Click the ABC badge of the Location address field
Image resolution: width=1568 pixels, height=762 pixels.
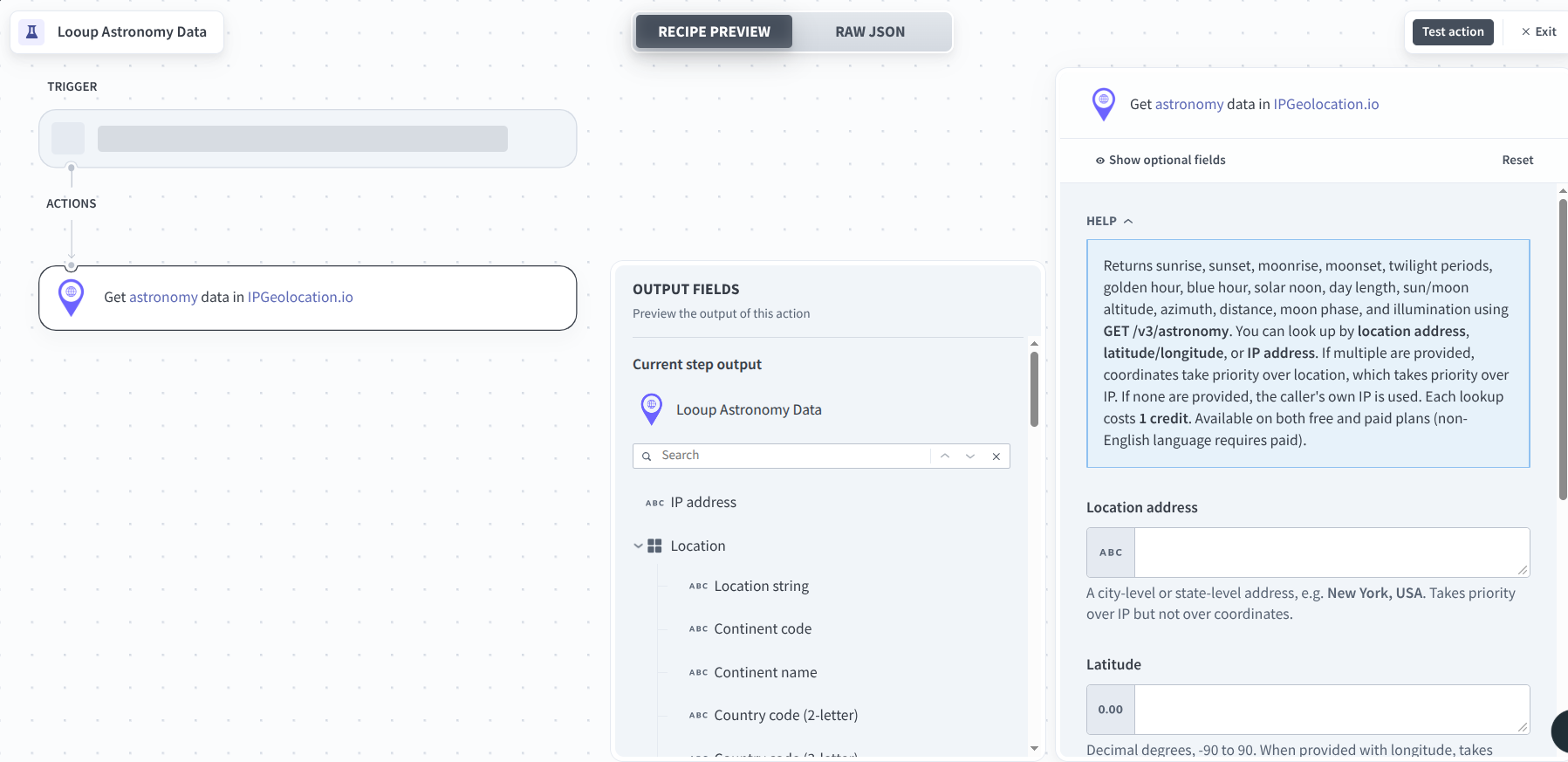pos(1111,553)
